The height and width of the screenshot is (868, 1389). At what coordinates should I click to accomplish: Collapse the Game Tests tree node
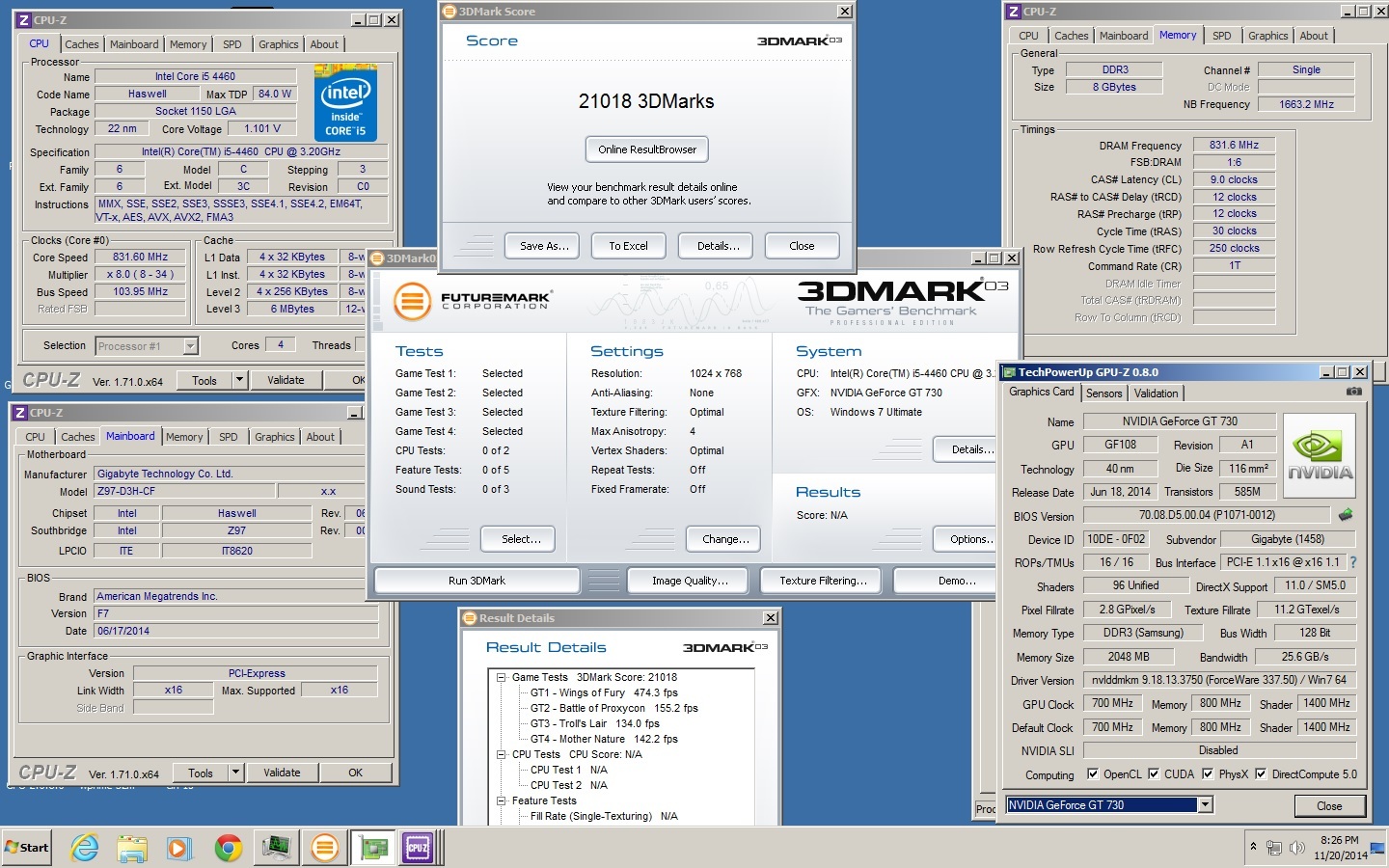click(x=502, y=677)
